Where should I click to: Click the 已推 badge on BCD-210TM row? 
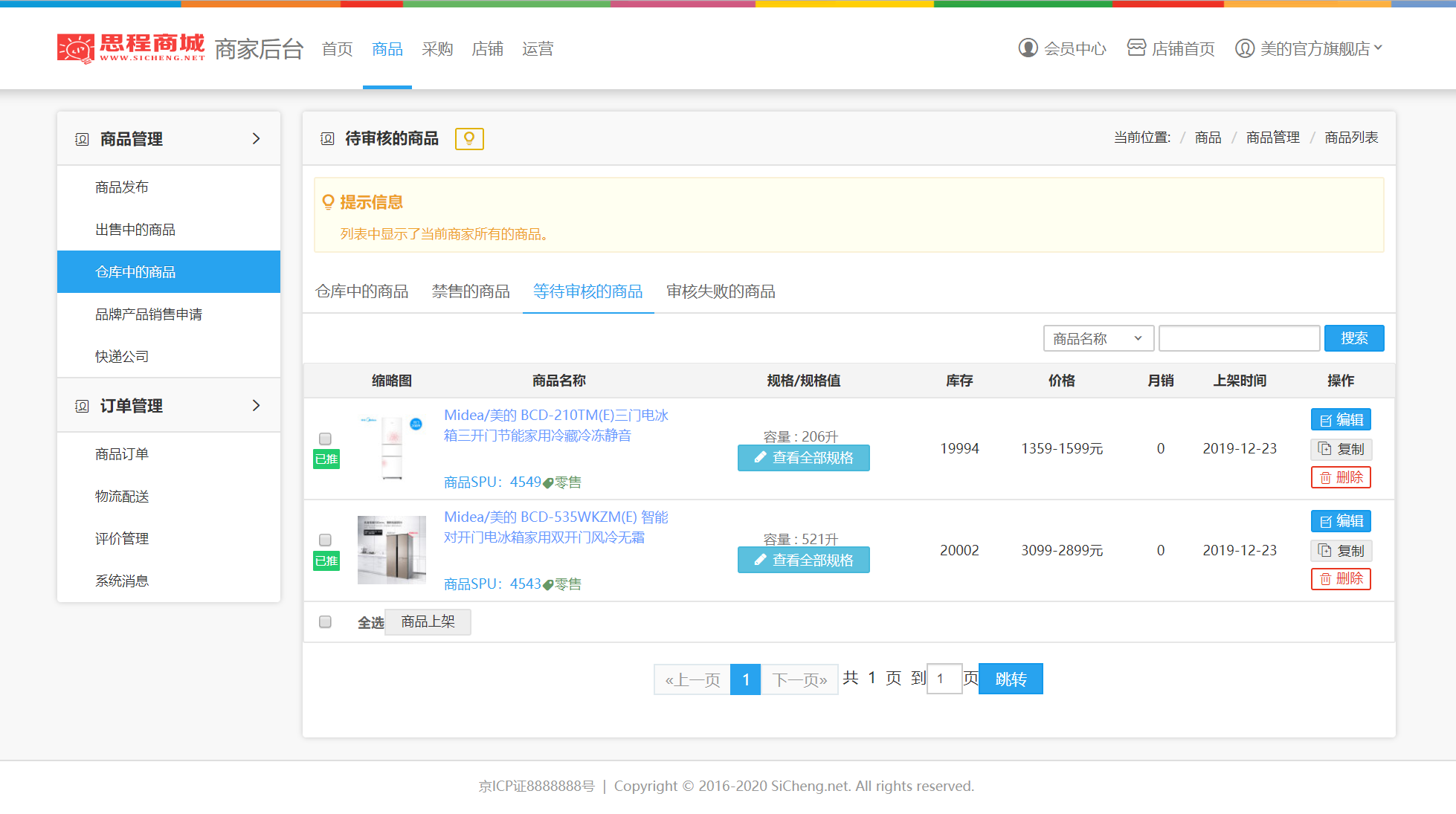click(326, 459)
